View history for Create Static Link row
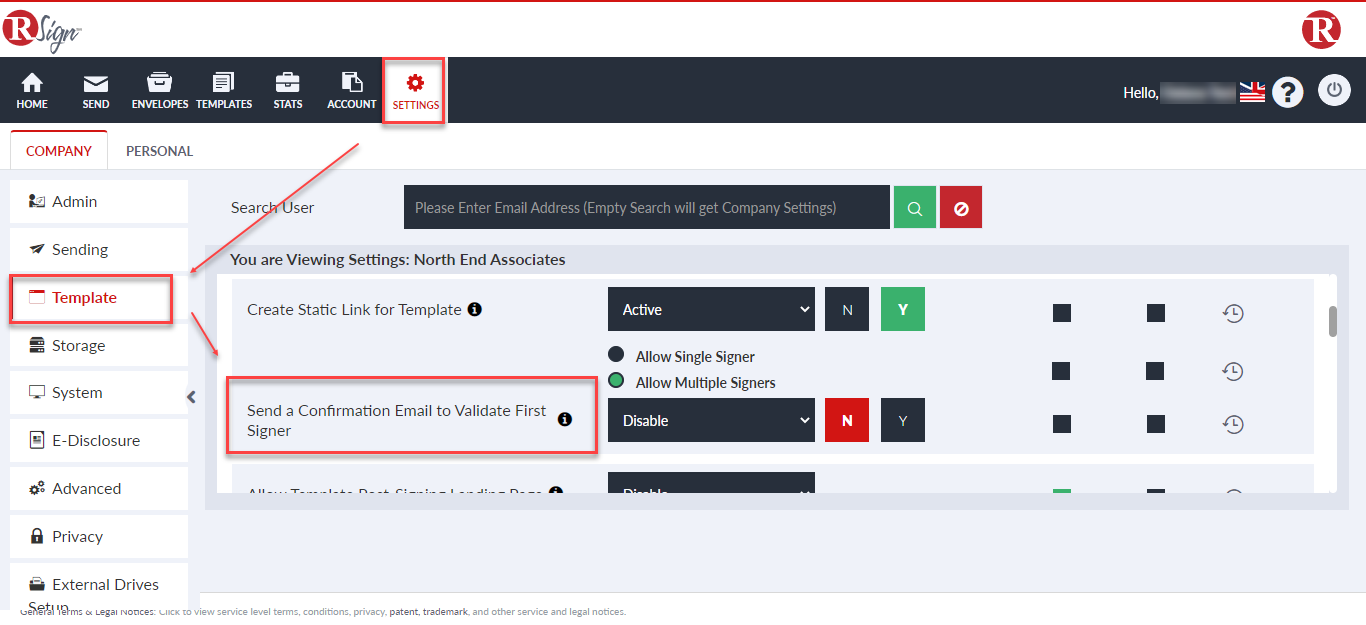The width and height of the screenshot is (1366, 625). tap(1233, 313)
